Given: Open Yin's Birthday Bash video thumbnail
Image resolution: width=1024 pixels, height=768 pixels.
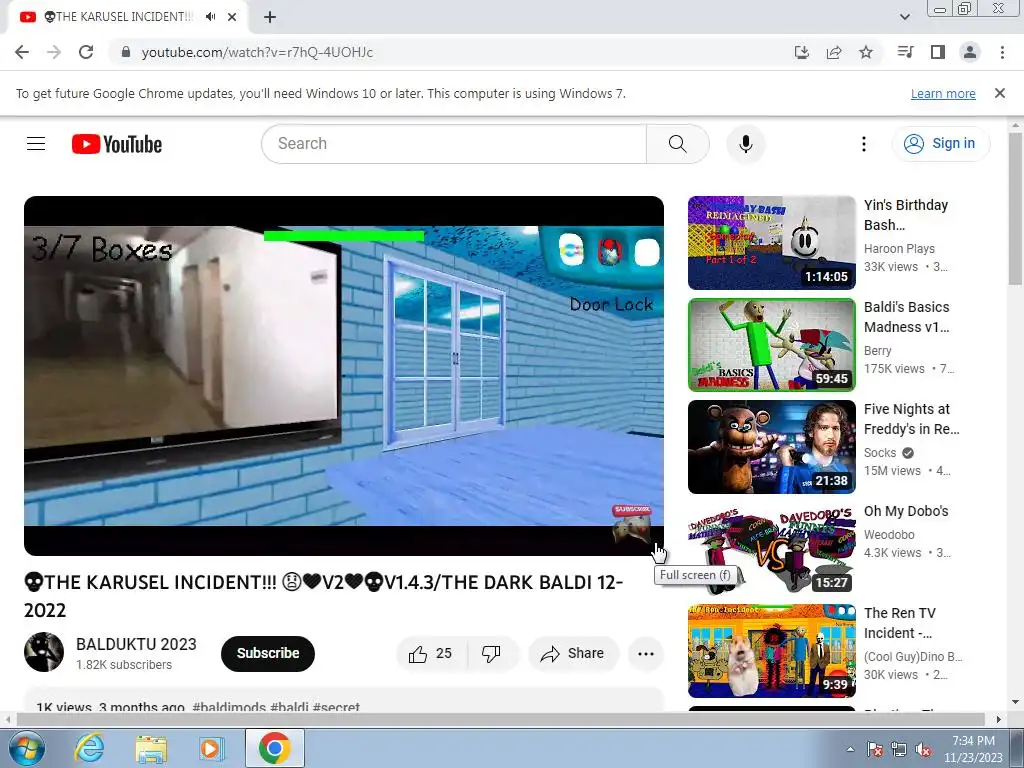Looking at the screenshot, I should (771, 243).
